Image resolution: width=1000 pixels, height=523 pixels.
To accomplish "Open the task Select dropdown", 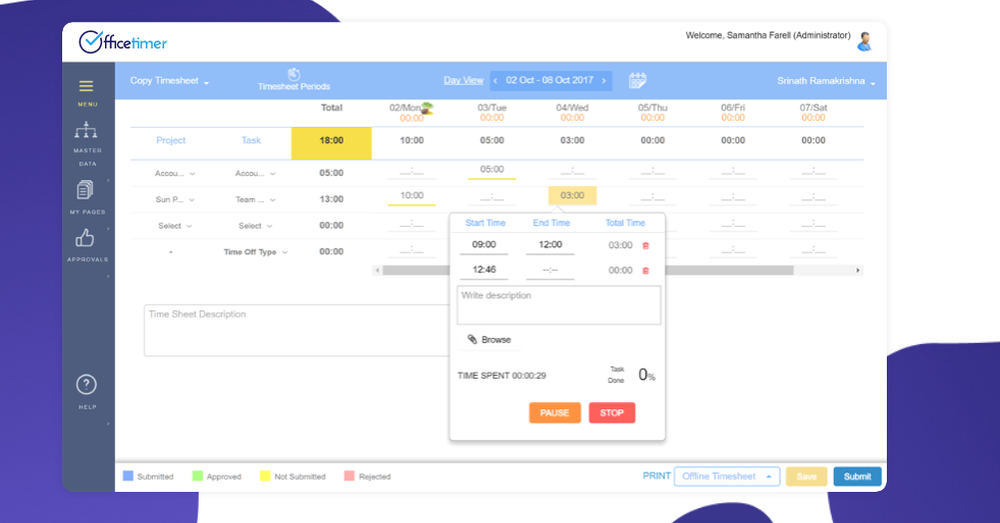I will click(255, 226).
